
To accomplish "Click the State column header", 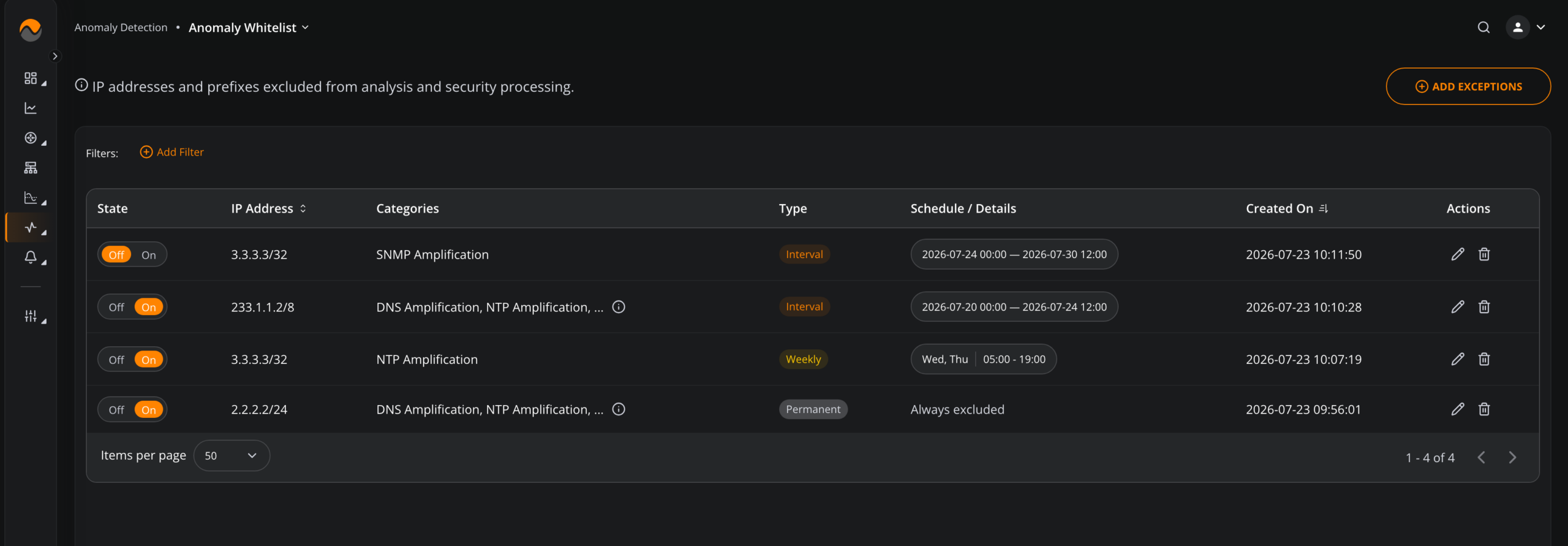I will pos(113,208).
